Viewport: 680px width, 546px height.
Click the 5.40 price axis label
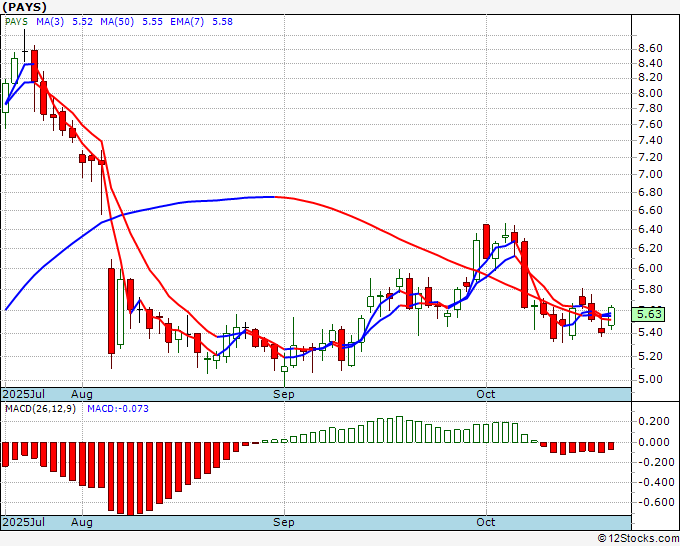[x=650, y=333]
